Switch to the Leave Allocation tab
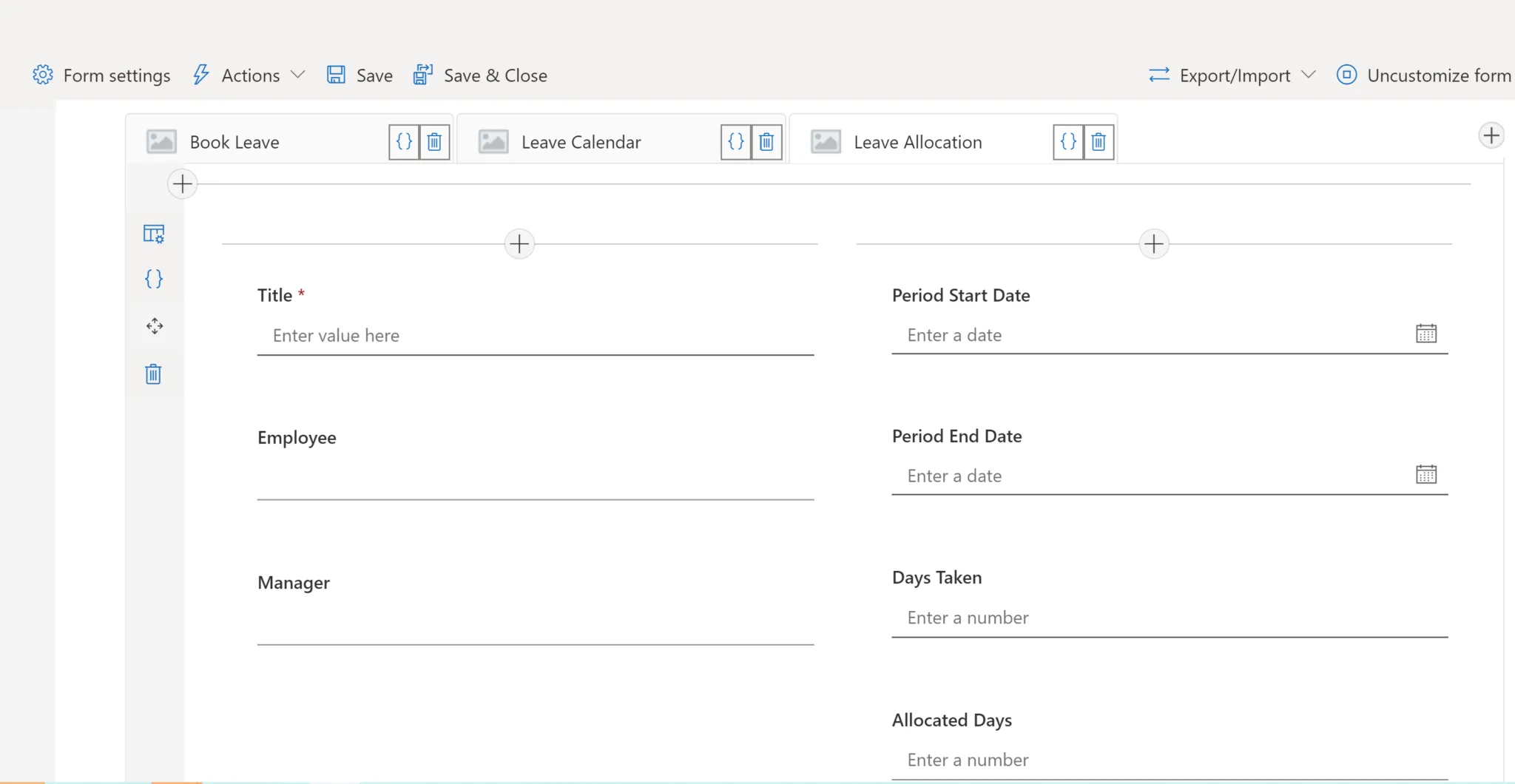1515x784 pixels. point(917,141)
